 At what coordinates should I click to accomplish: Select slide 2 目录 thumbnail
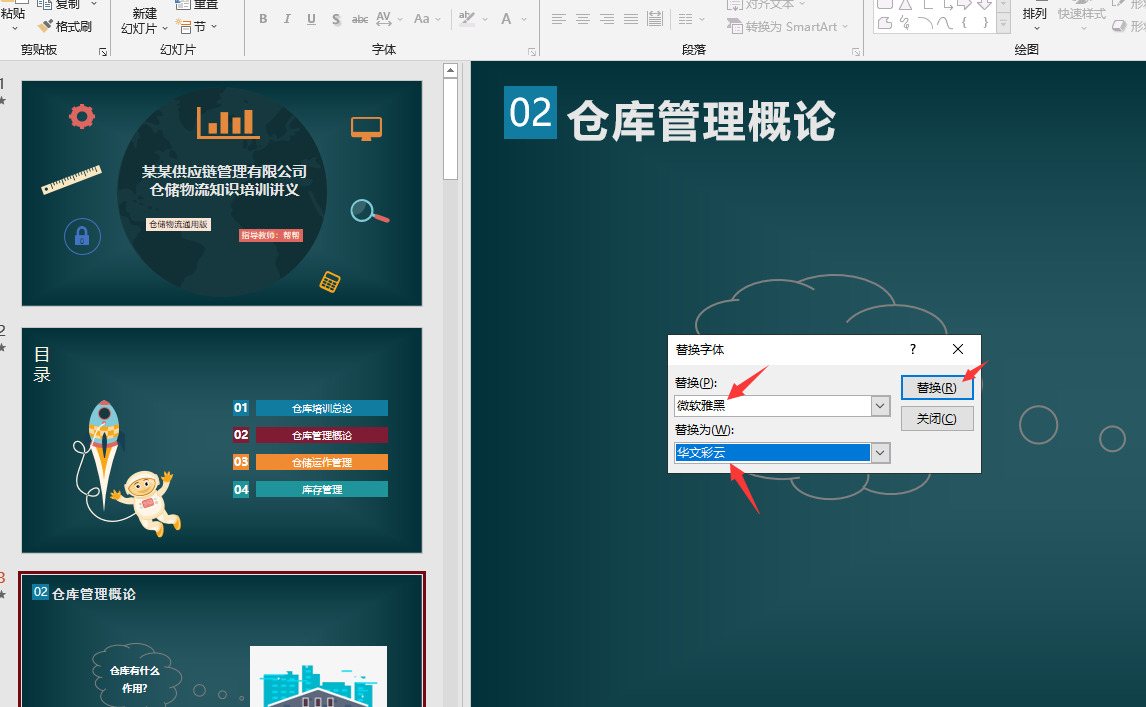pyautogui.click(x=221, y=440)
